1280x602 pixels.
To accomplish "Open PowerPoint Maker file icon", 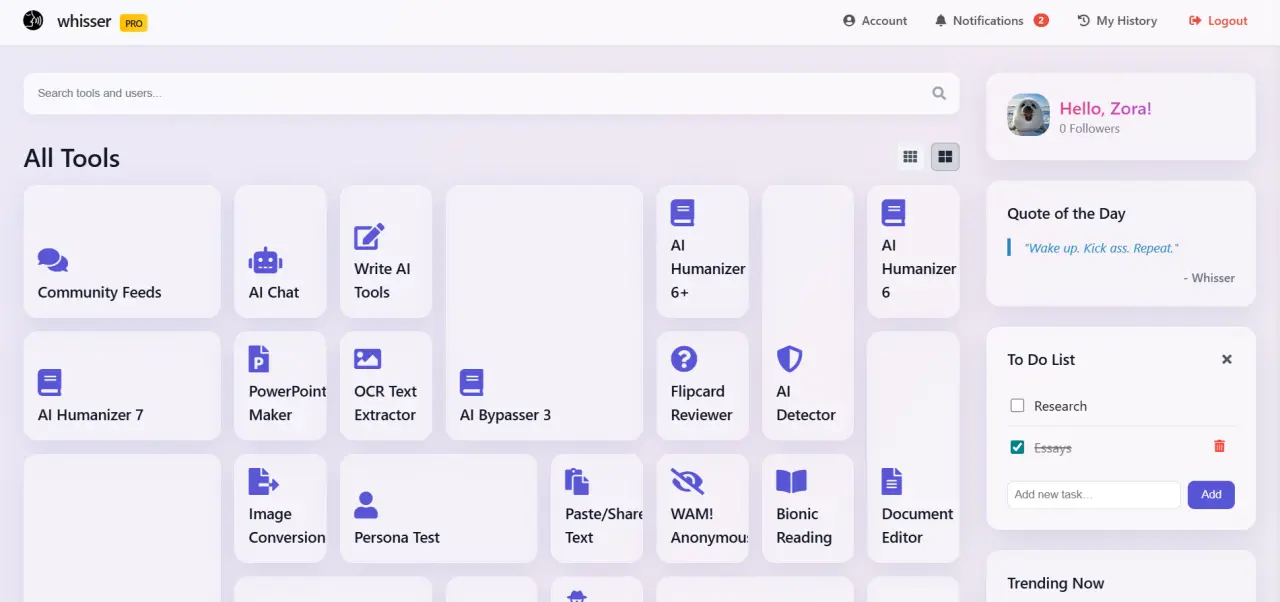I will point(259,359).
